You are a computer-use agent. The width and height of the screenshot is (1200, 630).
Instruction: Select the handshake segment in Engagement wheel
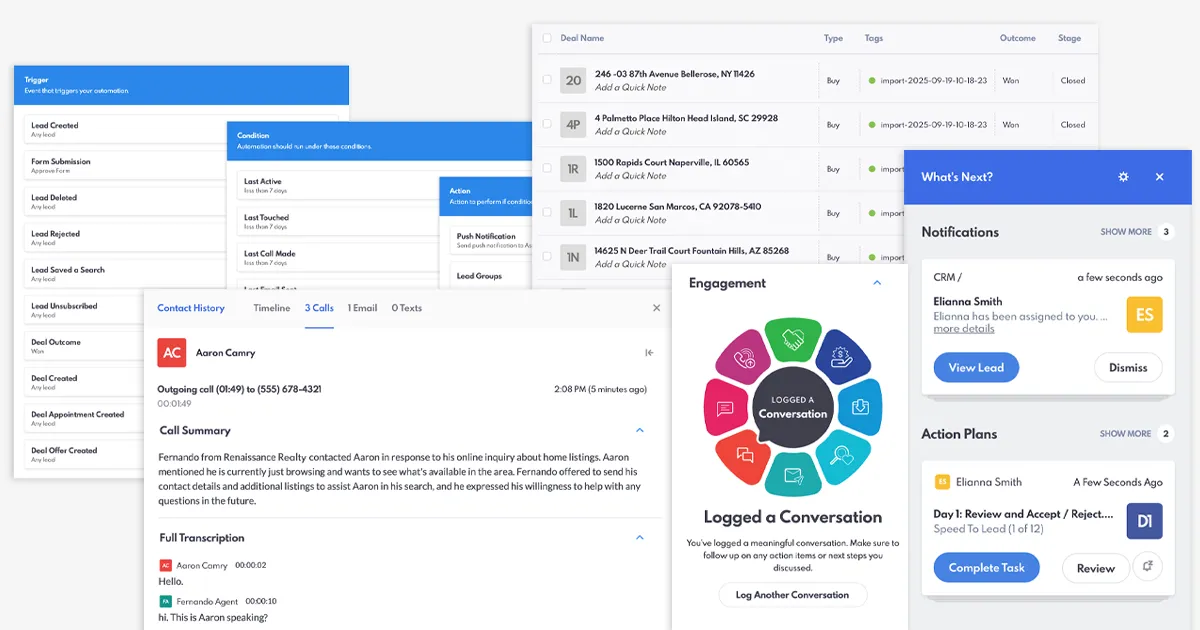(793, 341)
